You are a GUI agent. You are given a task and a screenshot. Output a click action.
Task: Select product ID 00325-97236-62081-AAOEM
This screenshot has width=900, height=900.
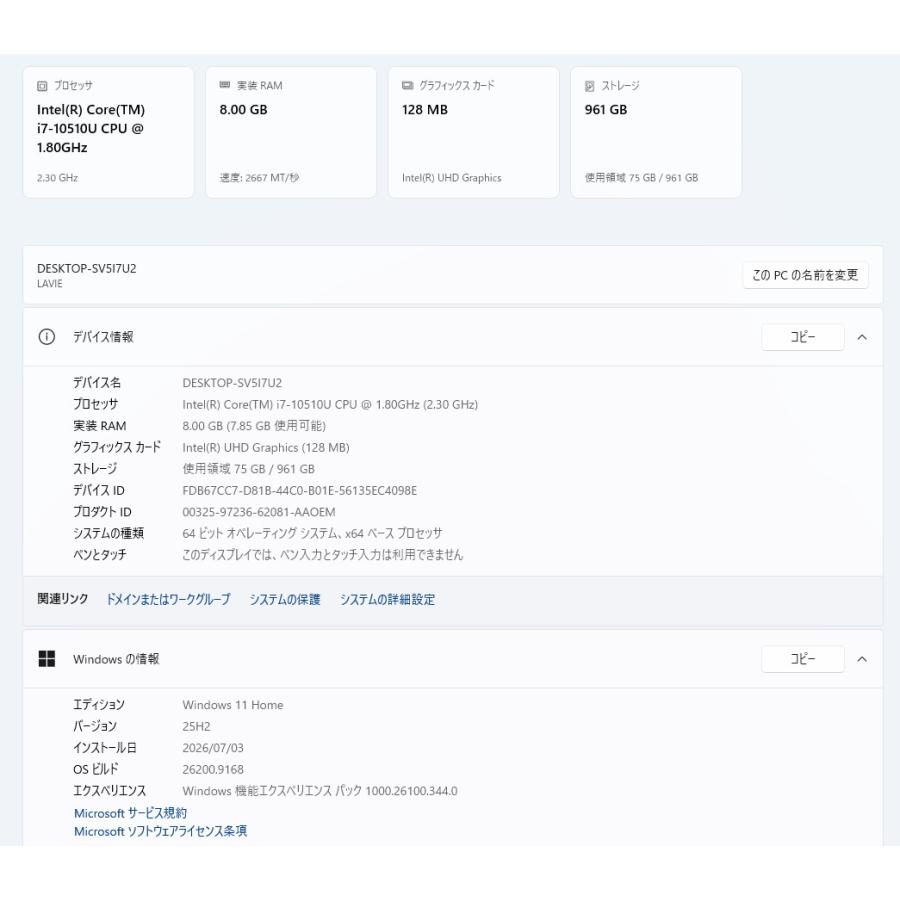click(x=259, y=512)
